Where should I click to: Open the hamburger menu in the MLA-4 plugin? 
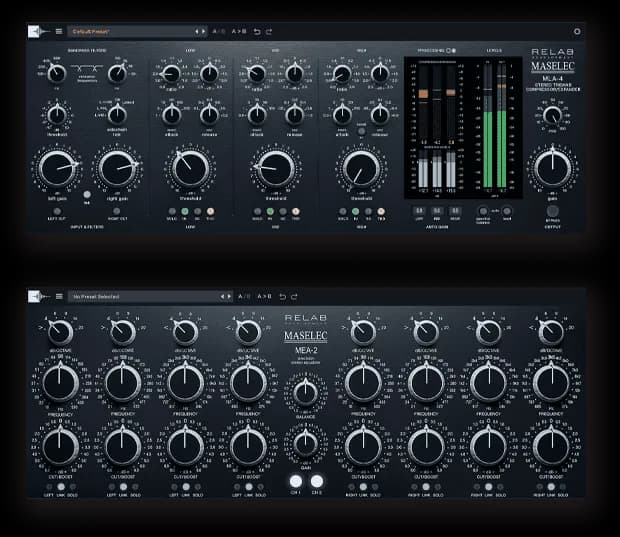[59, 31]
